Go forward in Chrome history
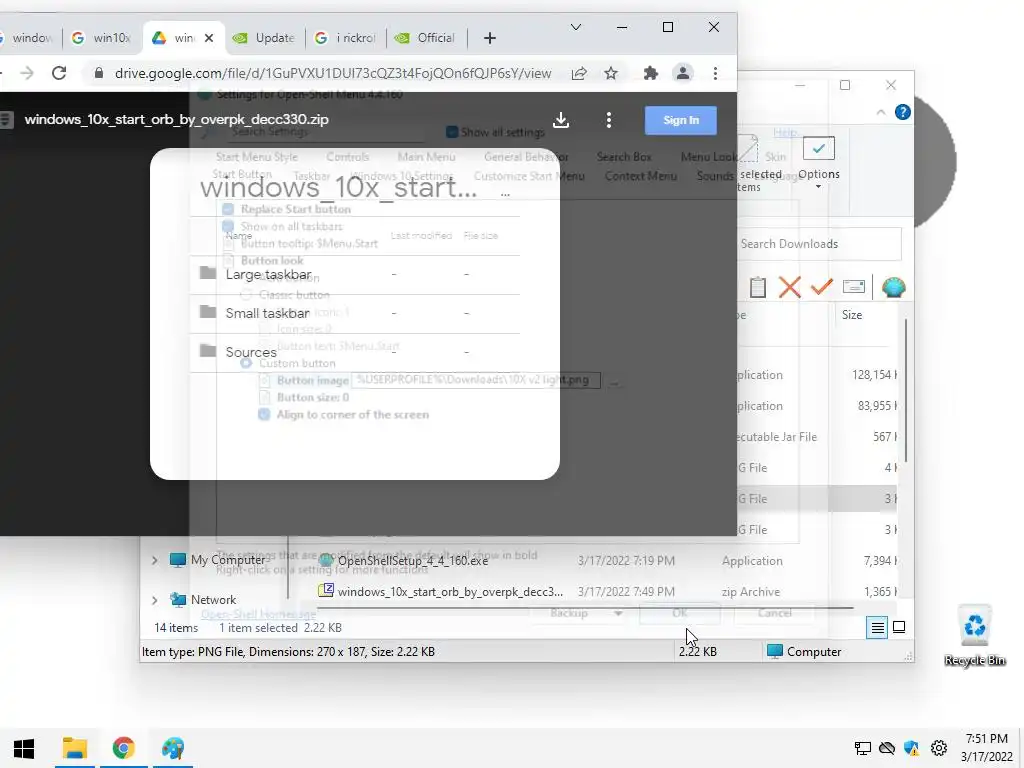This screenshot has width=1024, height=768. pyautogui.click(x=27, y=73)
